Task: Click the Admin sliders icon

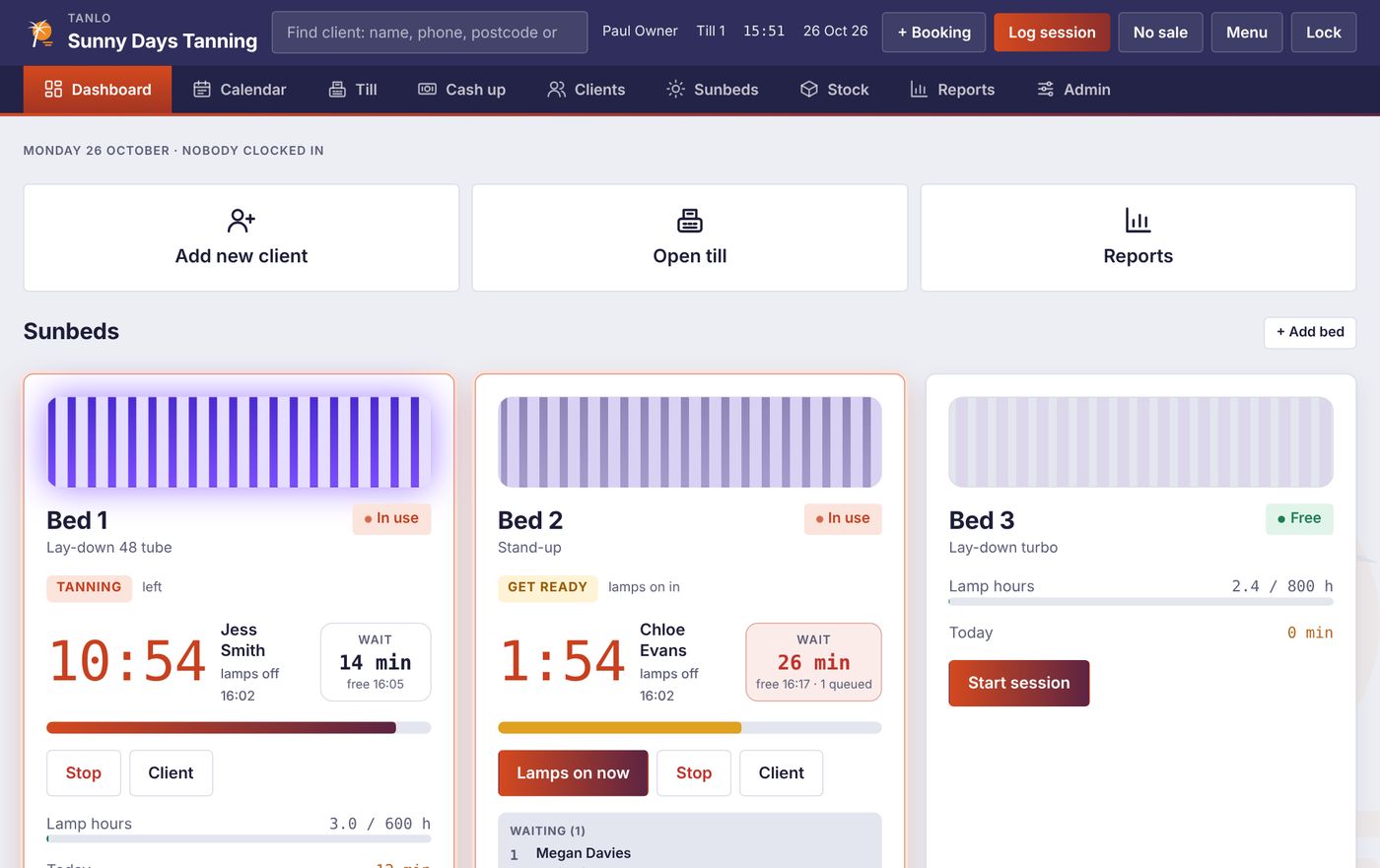Action: coord(1046,90)
